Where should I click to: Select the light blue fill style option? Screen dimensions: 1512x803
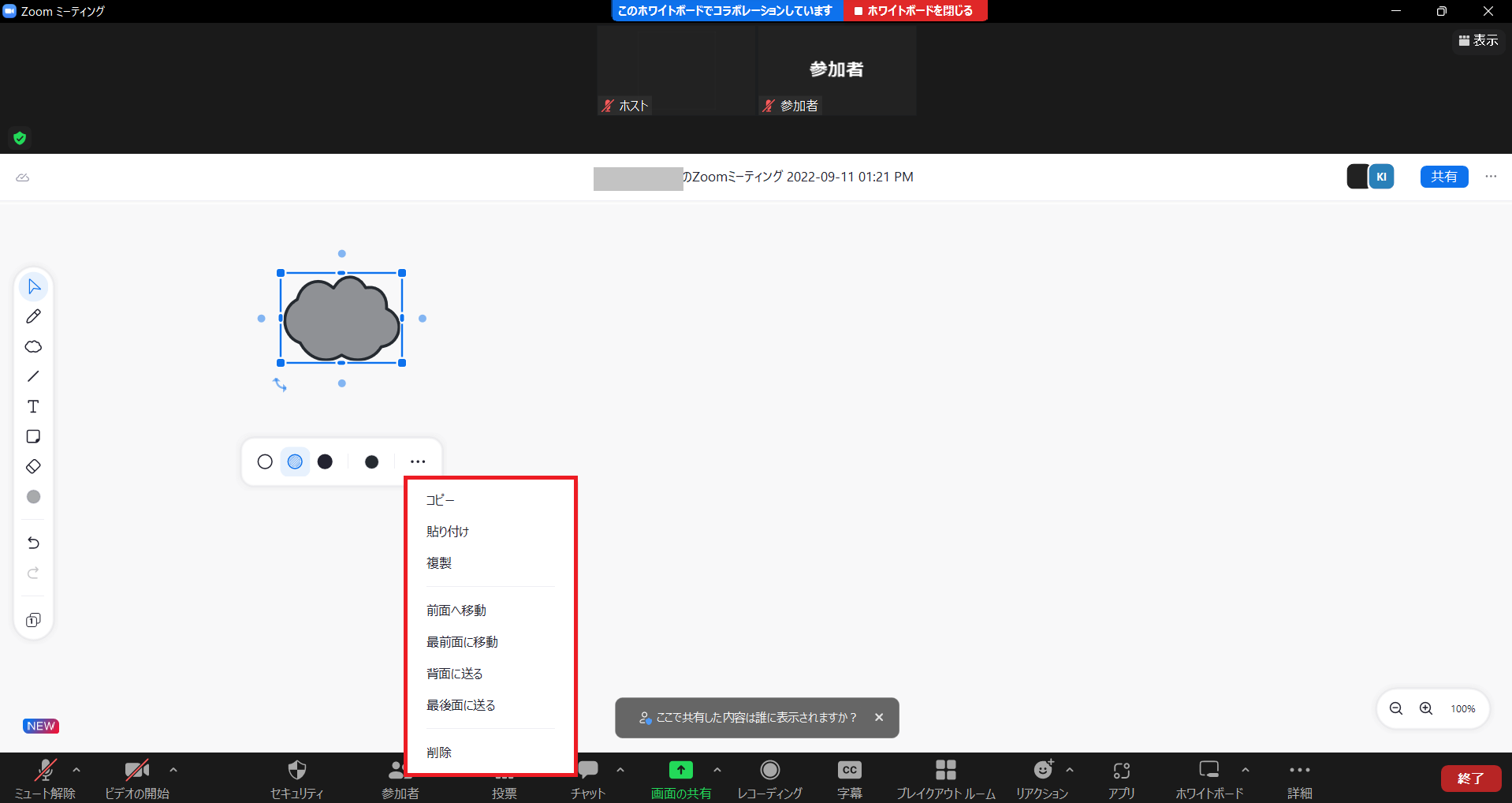[x=295, y=461]
